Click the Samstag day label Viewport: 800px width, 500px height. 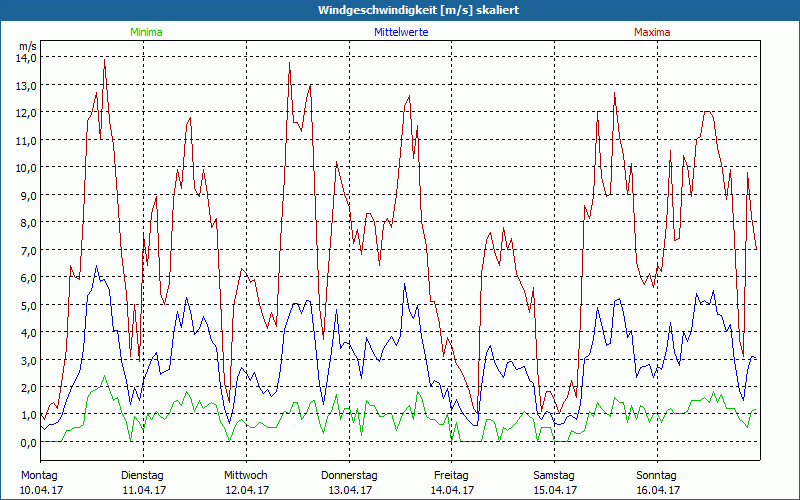(554, 476)
